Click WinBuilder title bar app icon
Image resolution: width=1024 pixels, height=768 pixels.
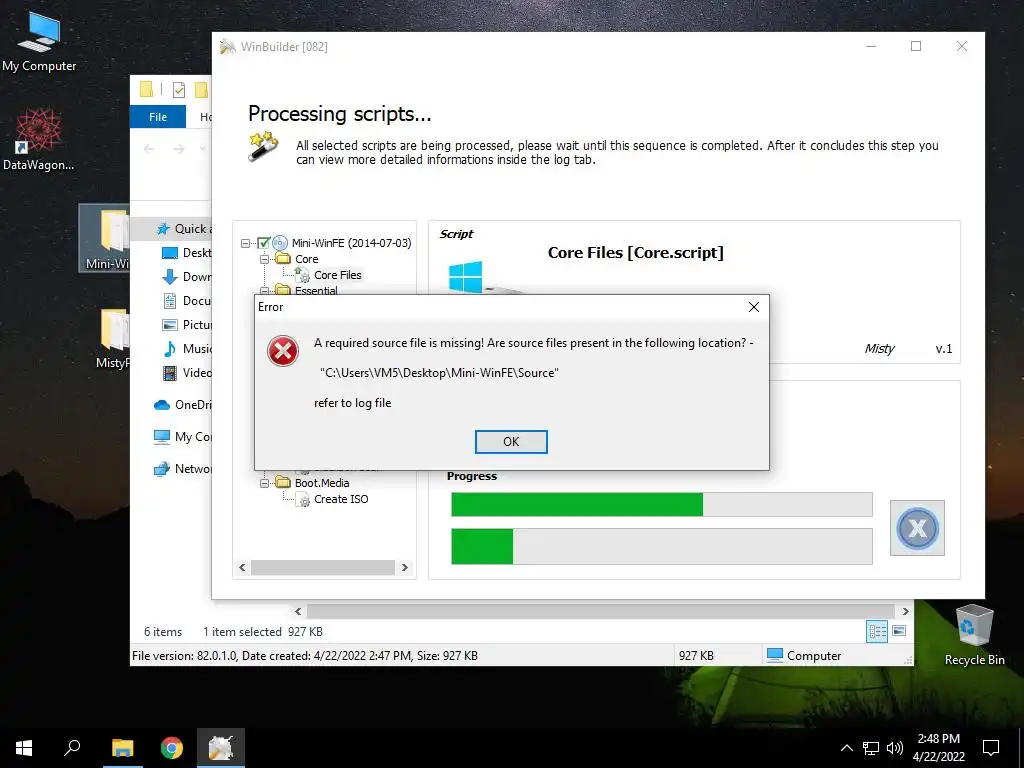point(227,46)
